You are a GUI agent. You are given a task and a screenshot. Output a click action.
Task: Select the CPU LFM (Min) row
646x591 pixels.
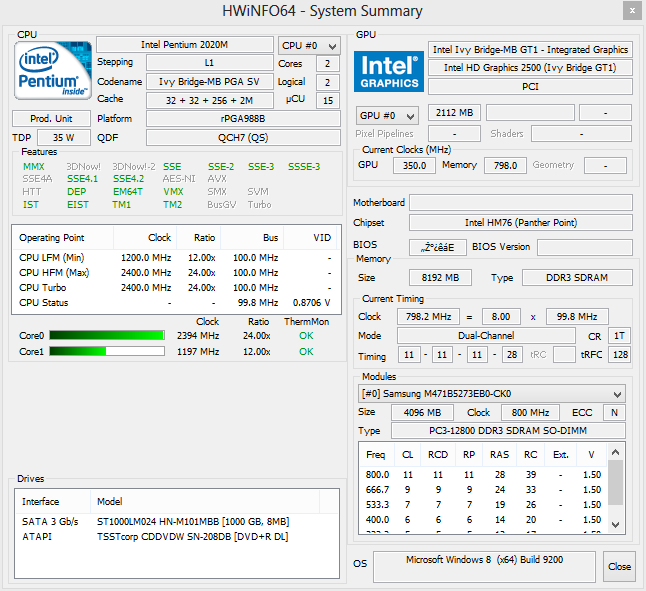pos(175,258)
